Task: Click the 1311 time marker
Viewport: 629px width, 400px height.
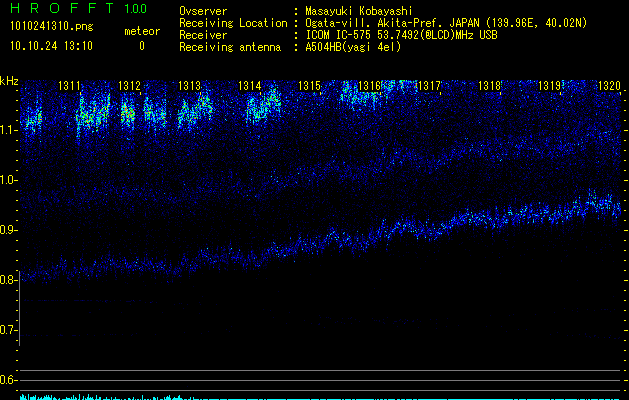Action: (70, 87)
